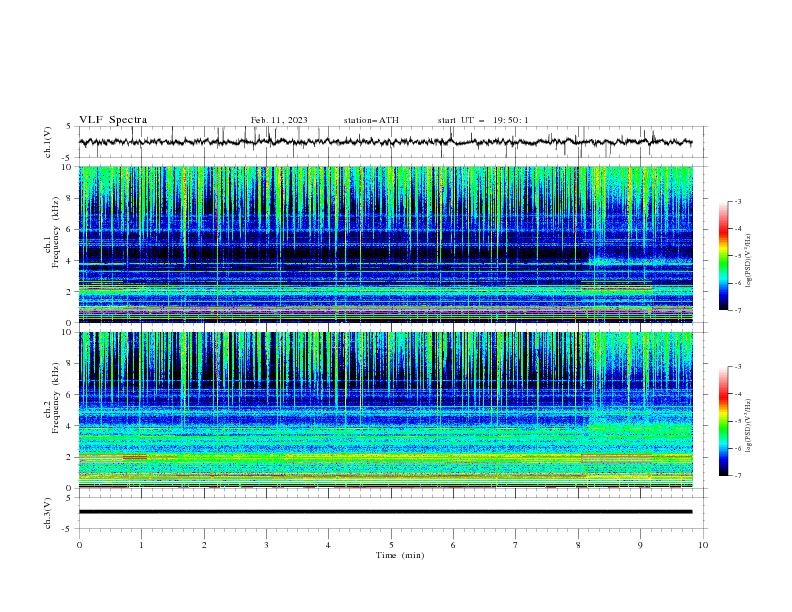
Task: Click the "ch.3(V)" axis label
Action: point(48,513)
